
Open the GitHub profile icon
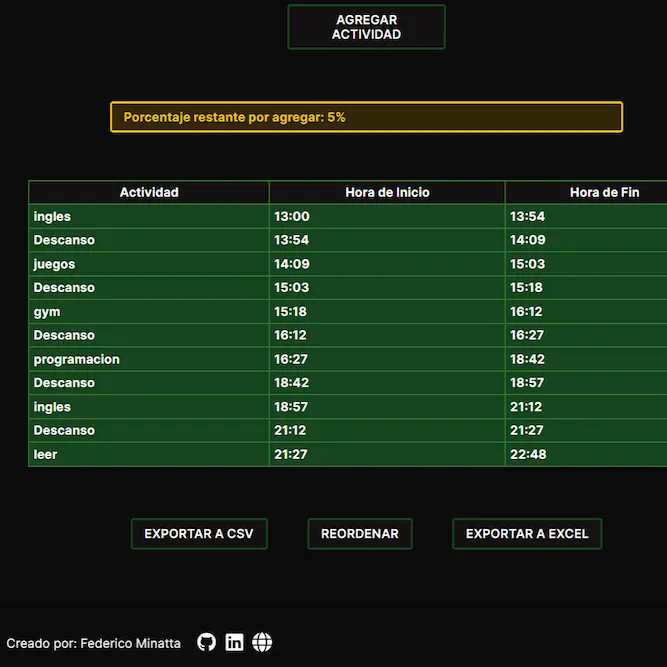pos(206,642)
